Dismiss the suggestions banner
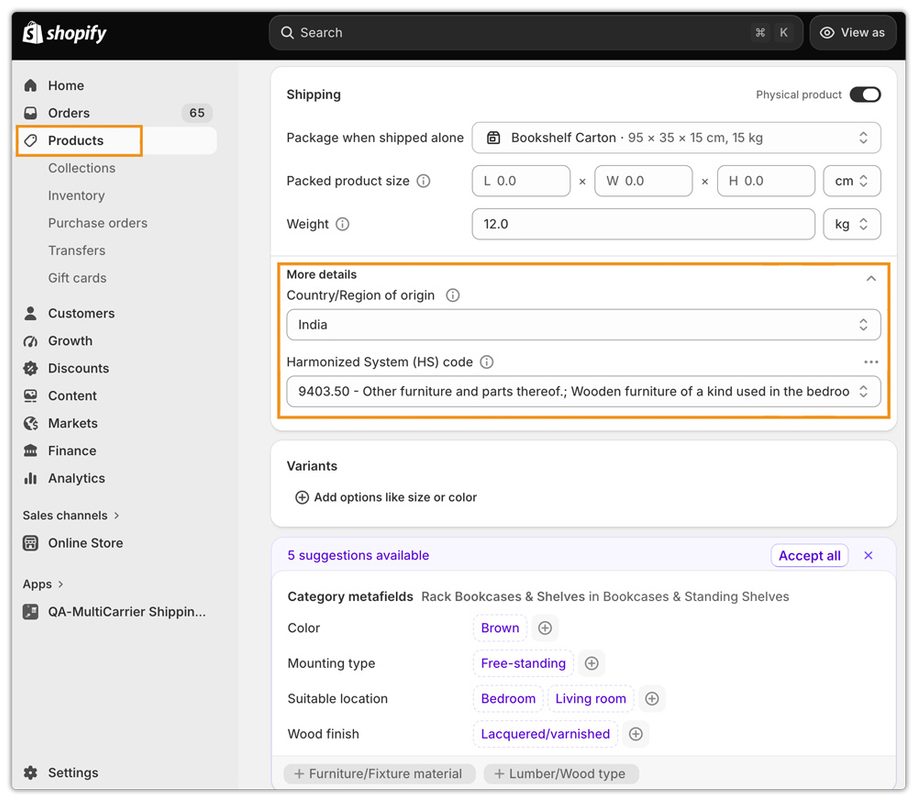This screenshot has width=917, height=800. coord(868,556)
